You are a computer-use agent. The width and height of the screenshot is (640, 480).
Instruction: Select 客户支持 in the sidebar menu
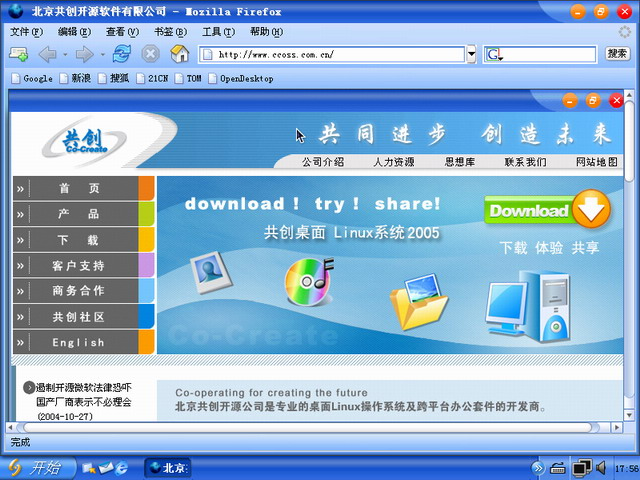(x=84, y=265)
